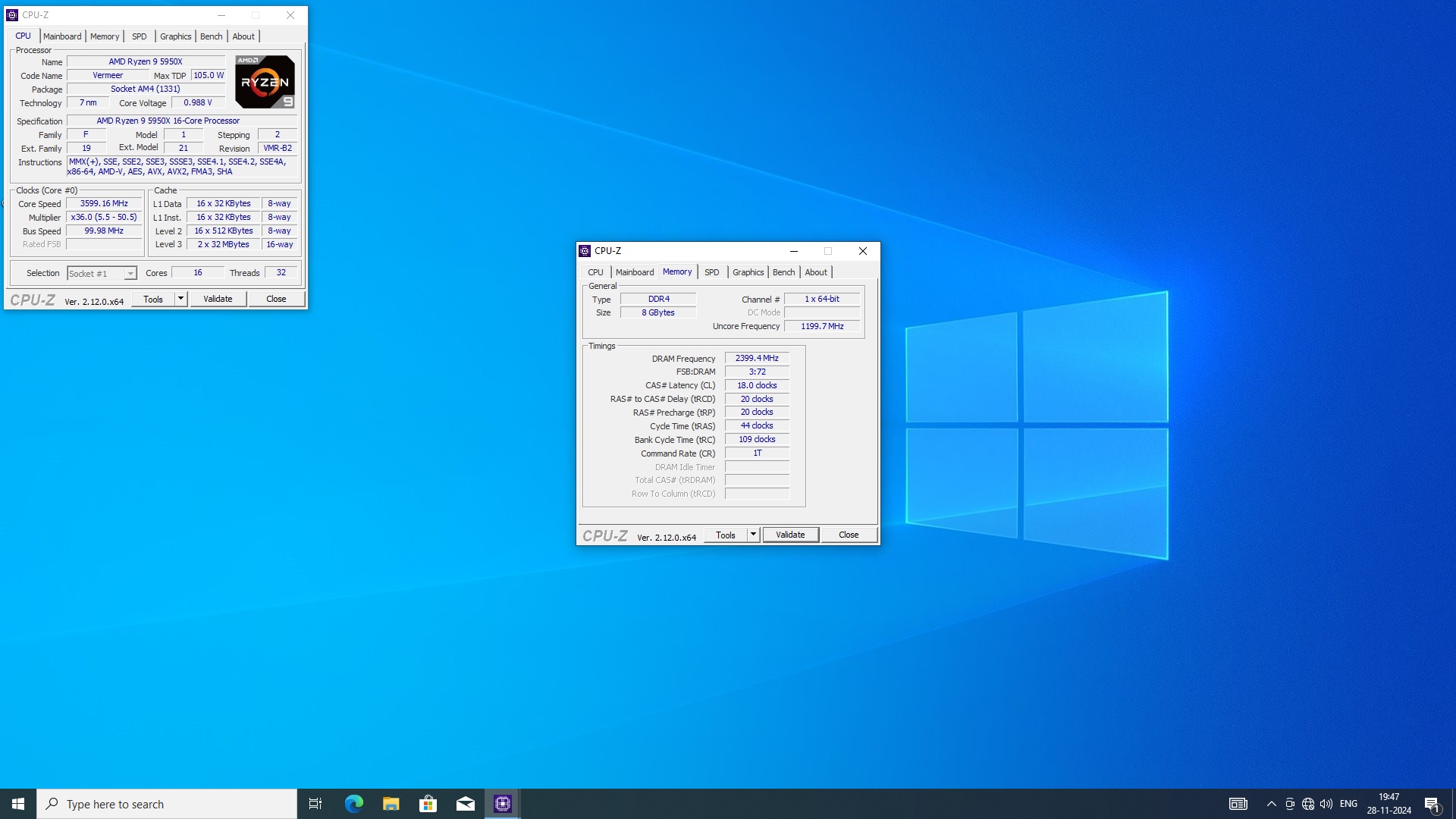This screenshot has width=1456, height=819.
Task: Click the Multiplier value x36.0
Action: coord(104,217)
